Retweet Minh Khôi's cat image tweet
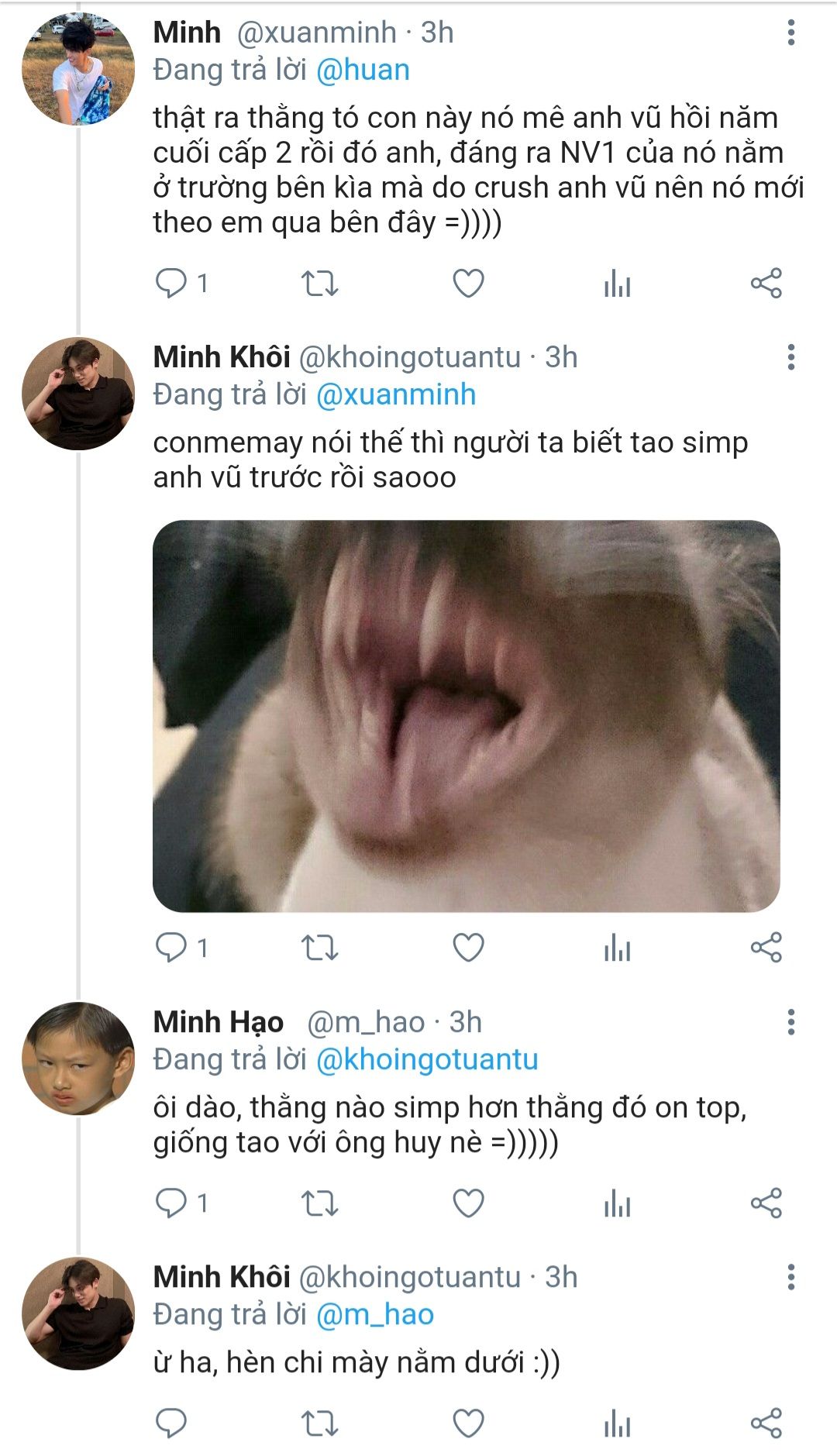 pos(319,948)
